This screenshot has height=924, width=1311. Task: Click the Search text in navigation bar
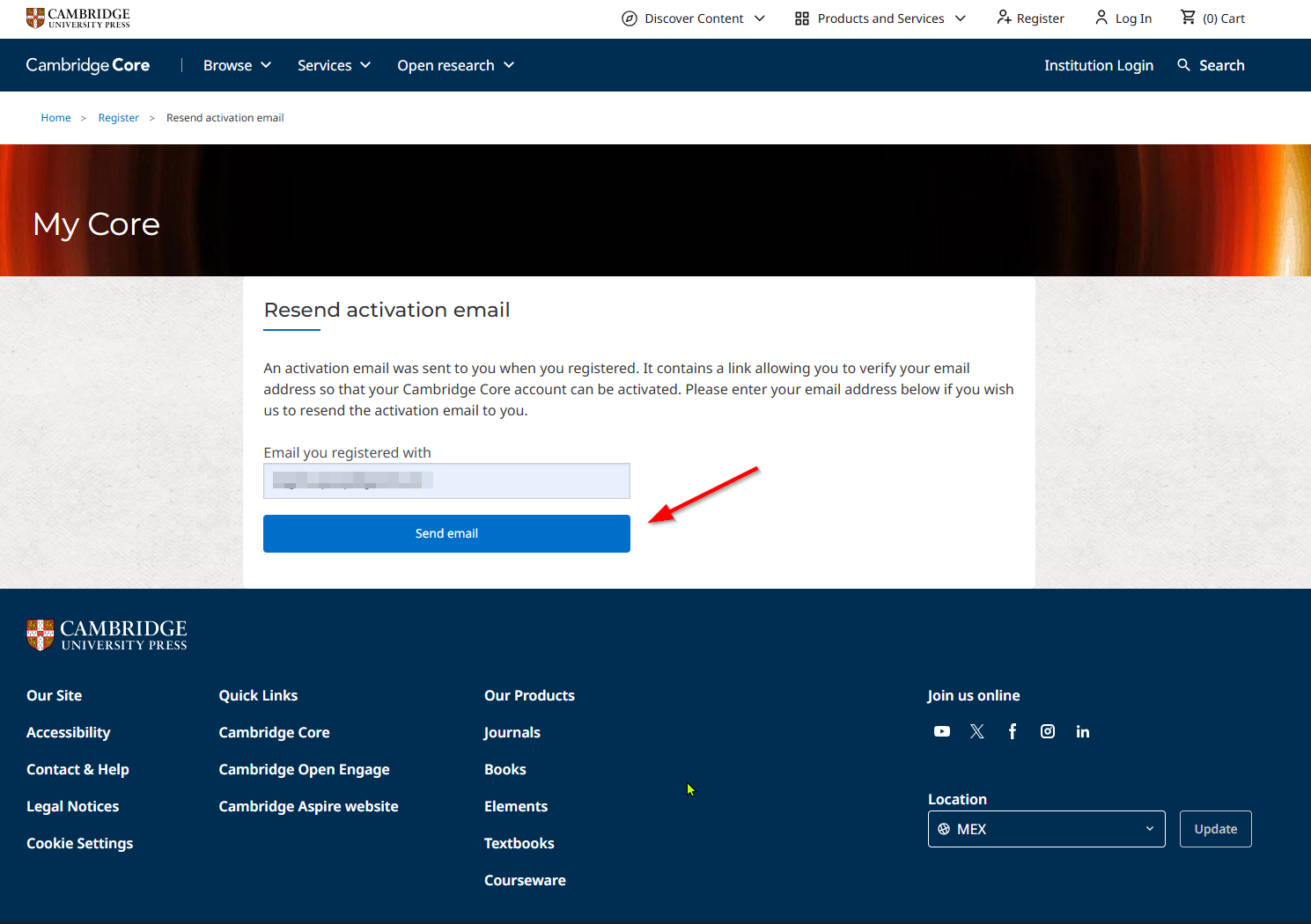[1222, 65]
